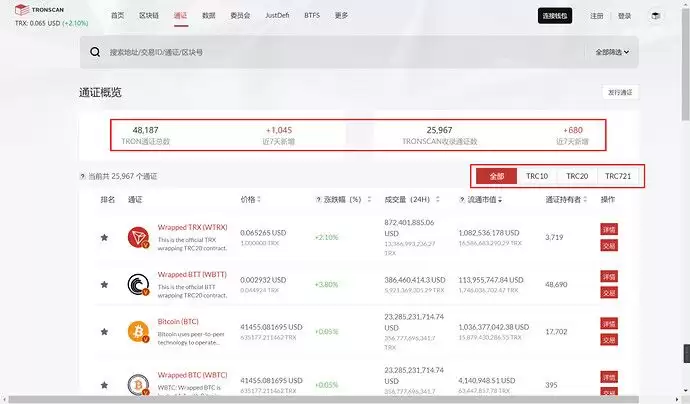Sort by 价格 using its arrow icon

pos(259,199)
